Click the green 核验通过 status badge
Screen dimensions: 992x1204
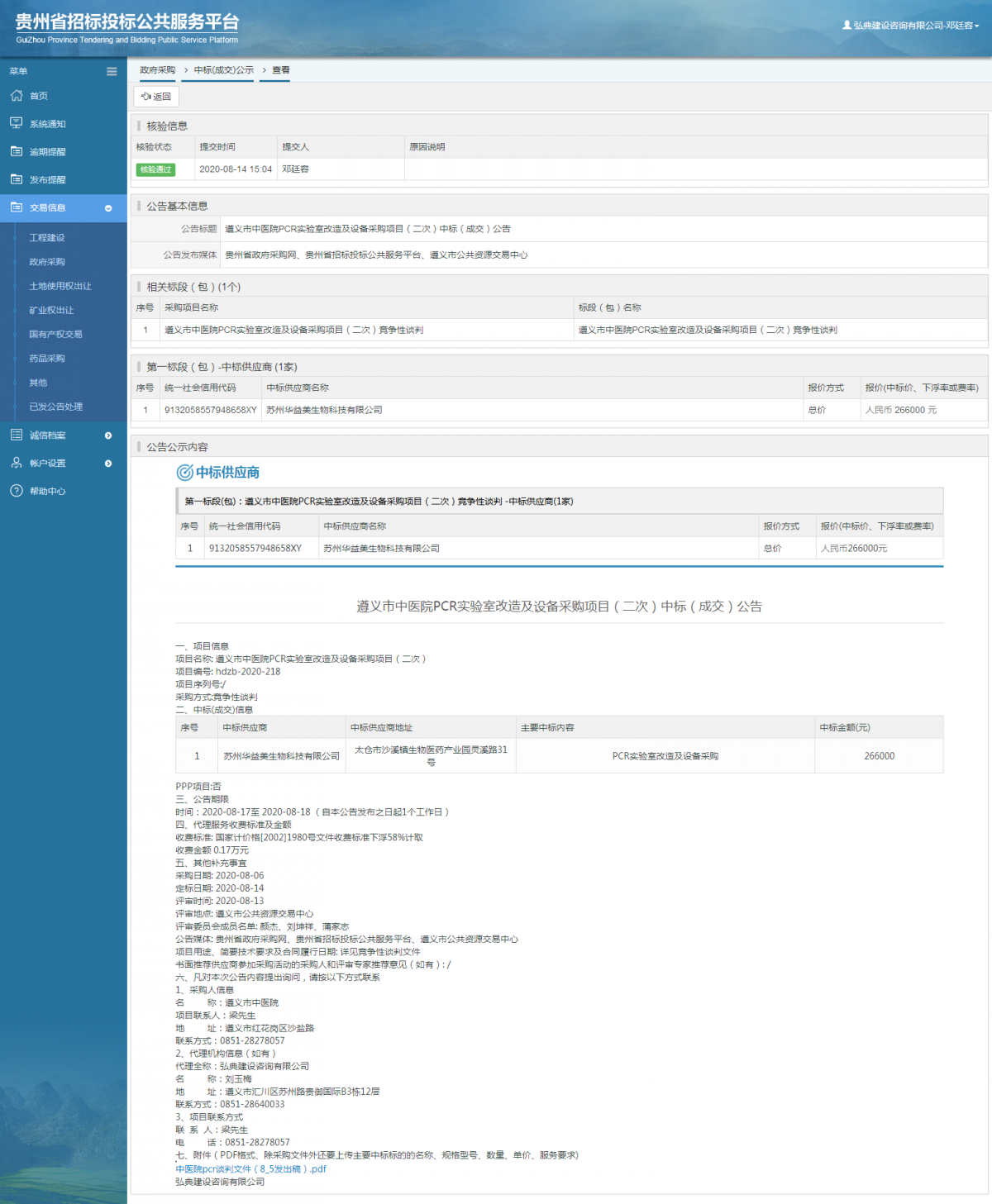pos(155,169)
